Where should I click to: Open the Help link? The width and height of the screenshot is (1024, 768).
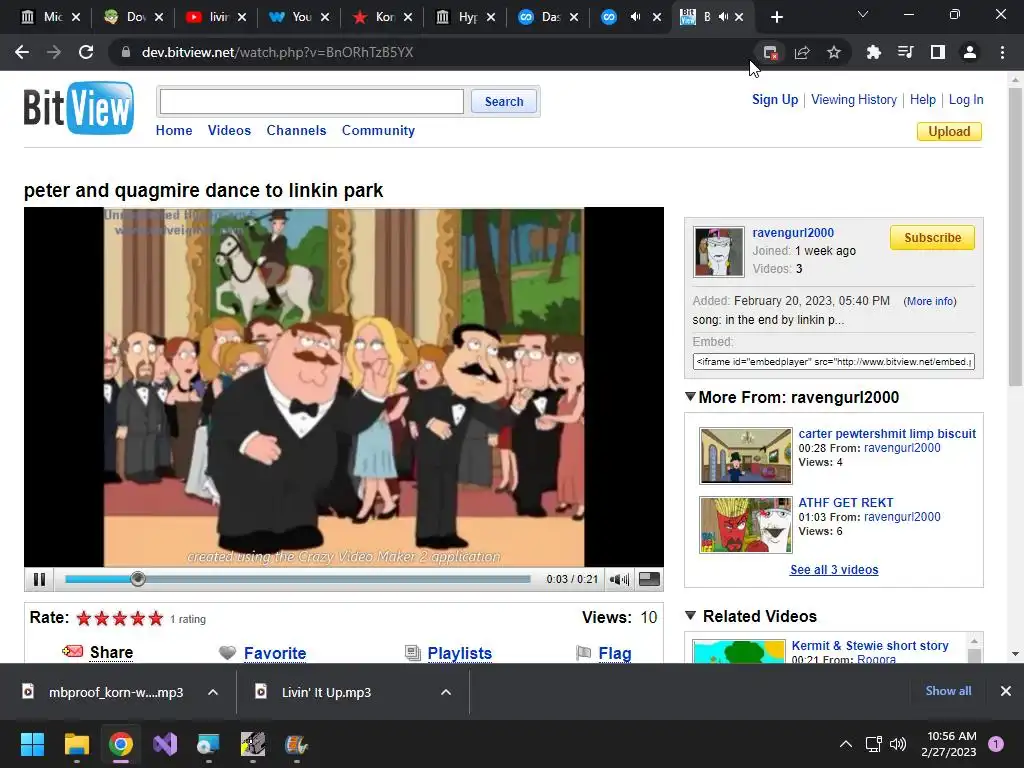(x=922, y=99)
